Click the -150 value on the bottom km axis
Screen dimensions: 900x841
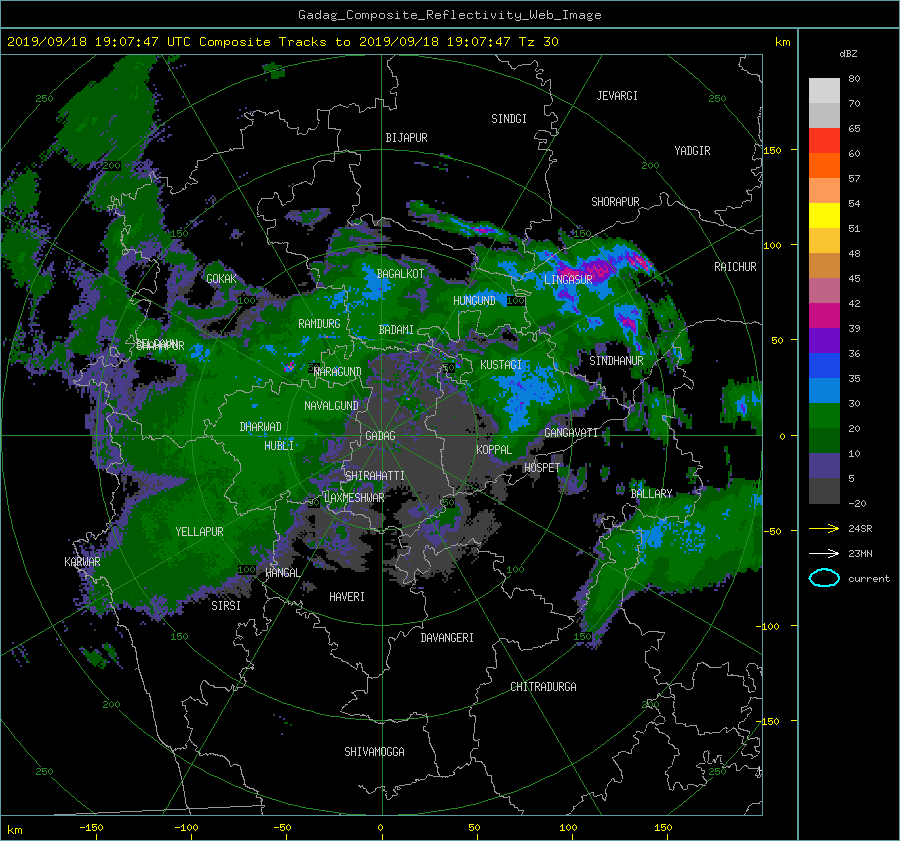tap(91, 828)
